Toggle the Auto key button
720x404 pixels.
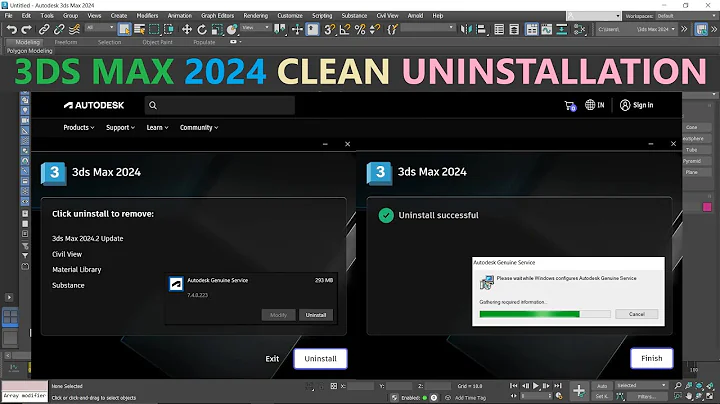point(602,386)
